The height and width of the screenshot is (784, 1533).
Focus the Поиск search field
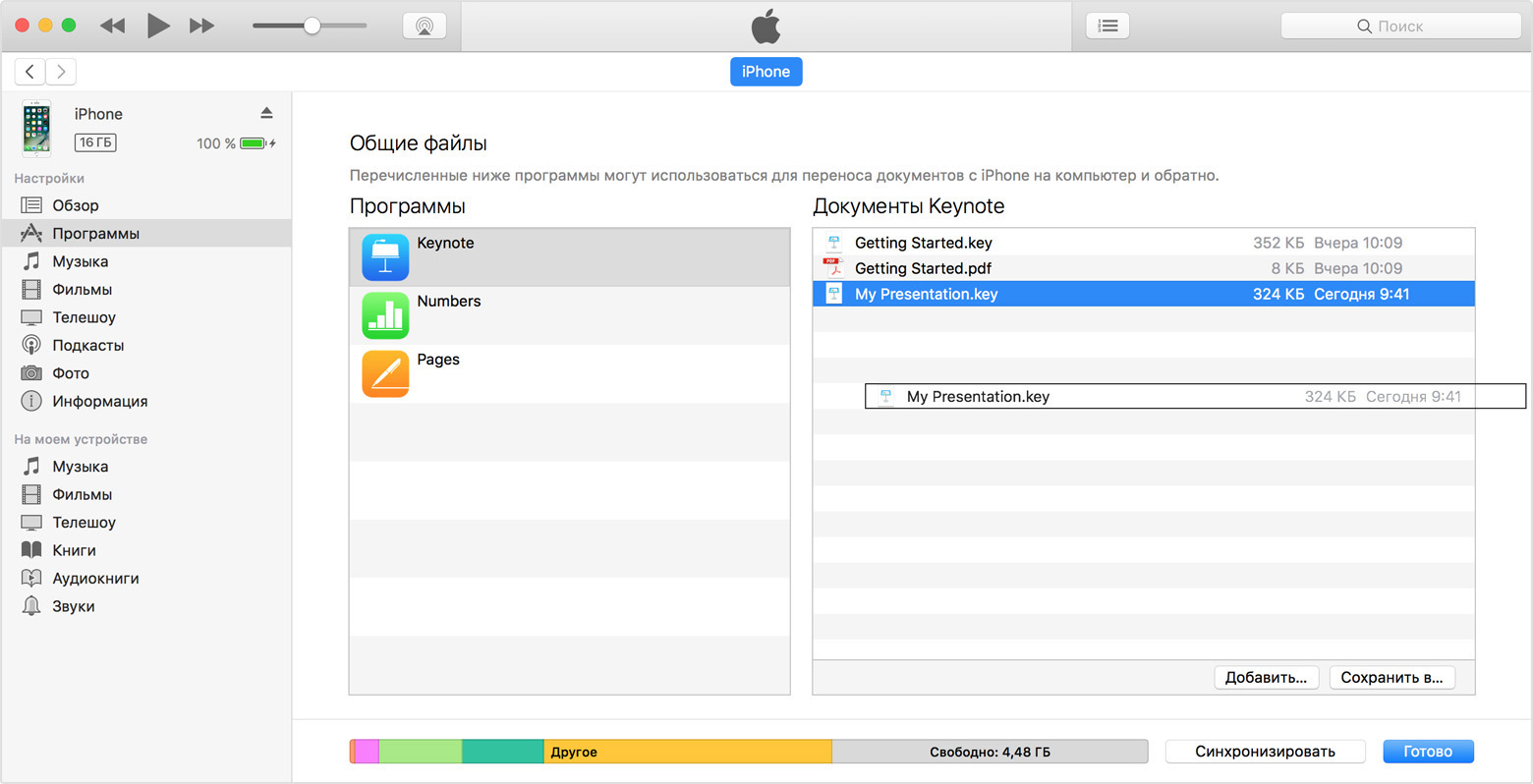[1400, 27]
